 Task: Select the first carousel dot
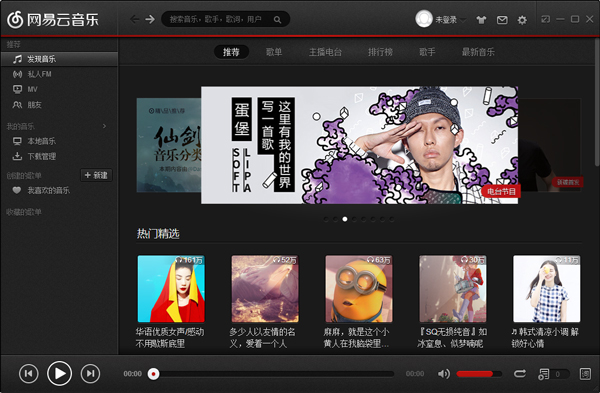pos(326,219)
